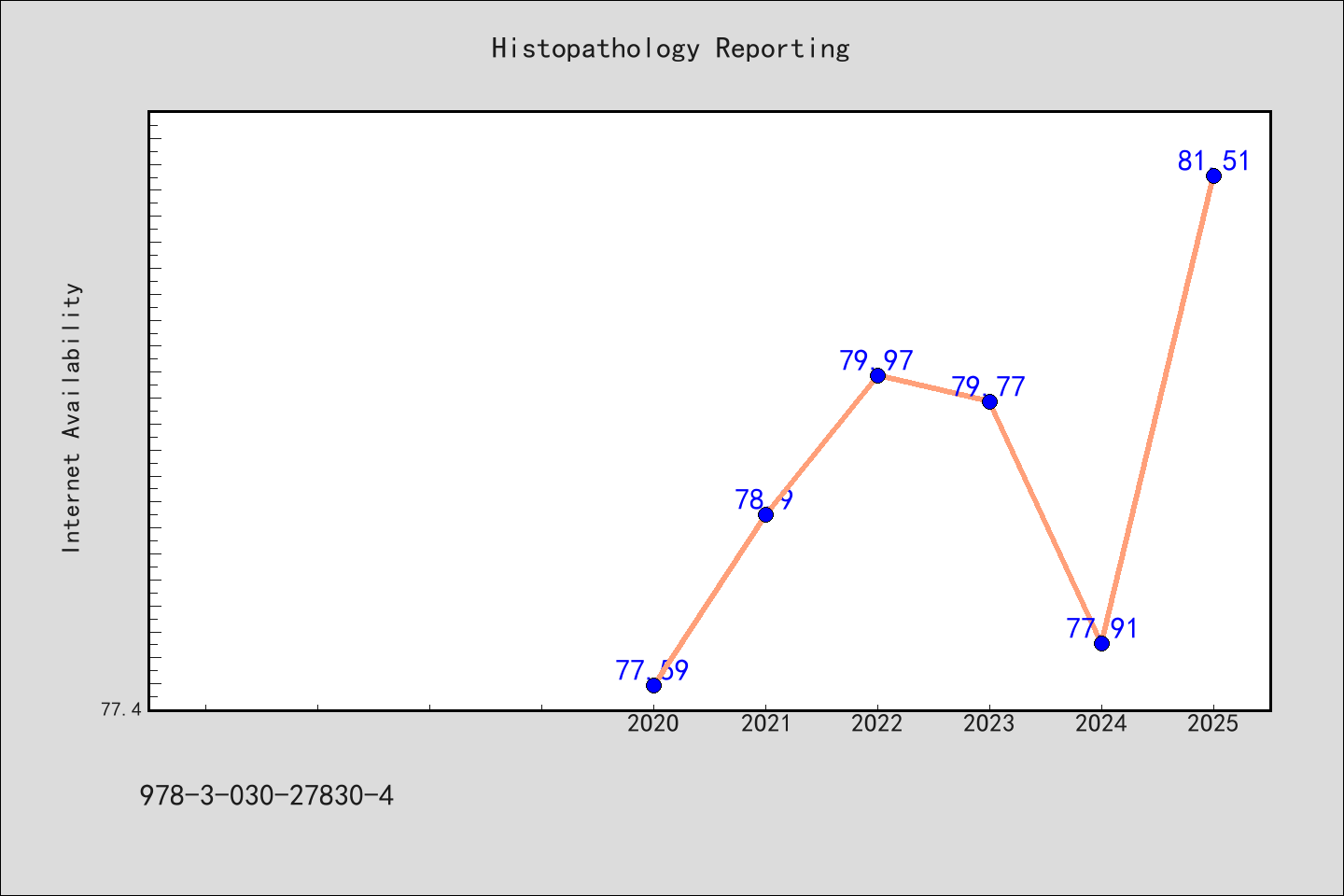
Task: Click the 2025 x-axis tick label
Action: (x=1213, y=723)
